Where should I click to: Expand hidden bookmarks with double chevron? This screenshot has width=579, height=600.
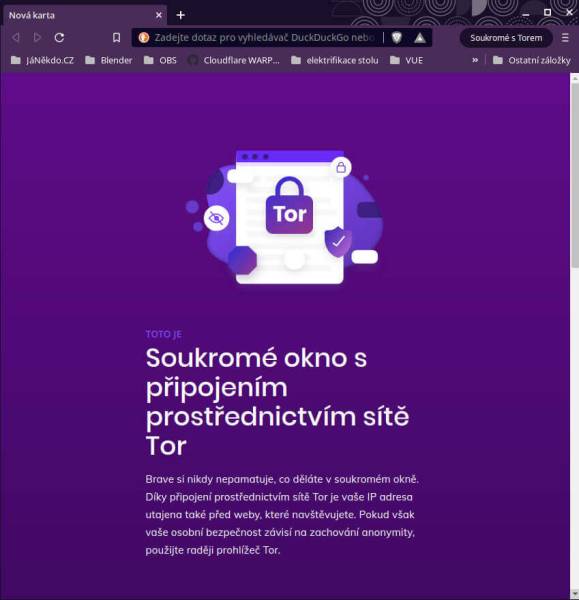(x=475, y=60)
